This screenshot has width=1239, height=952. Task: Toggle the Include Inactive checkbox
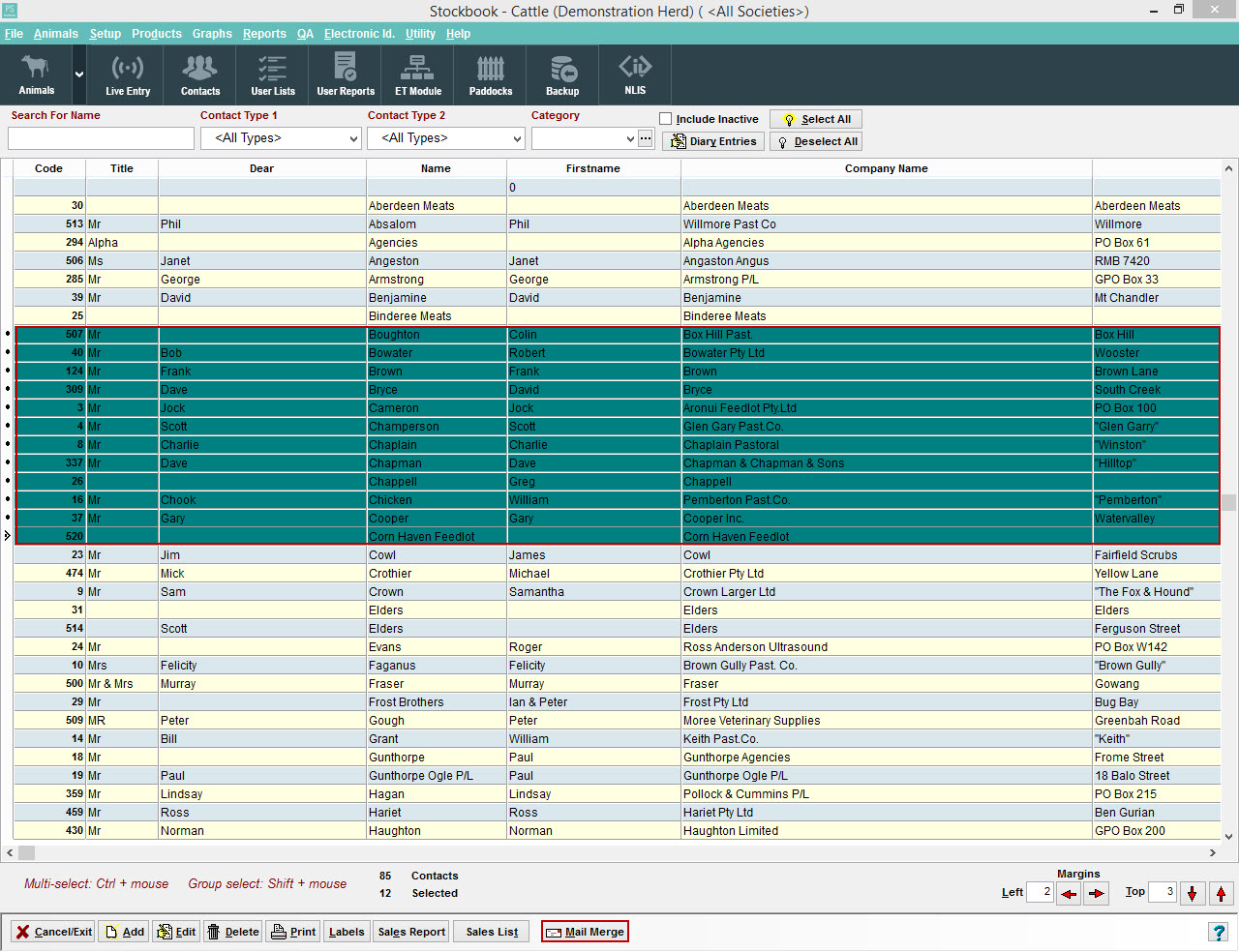(666, 119)
